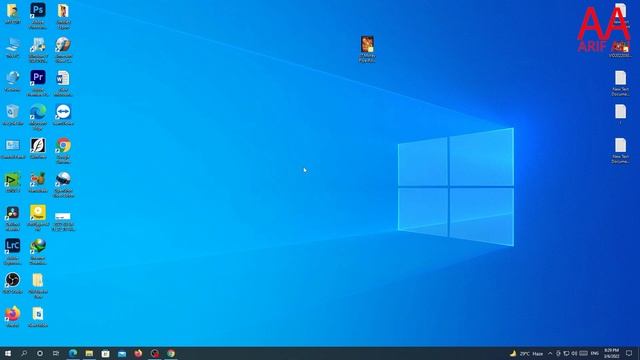This screenshot has height=360, width=640.
Task: Open the volume speaker tray icon
Action: (574, 353)
